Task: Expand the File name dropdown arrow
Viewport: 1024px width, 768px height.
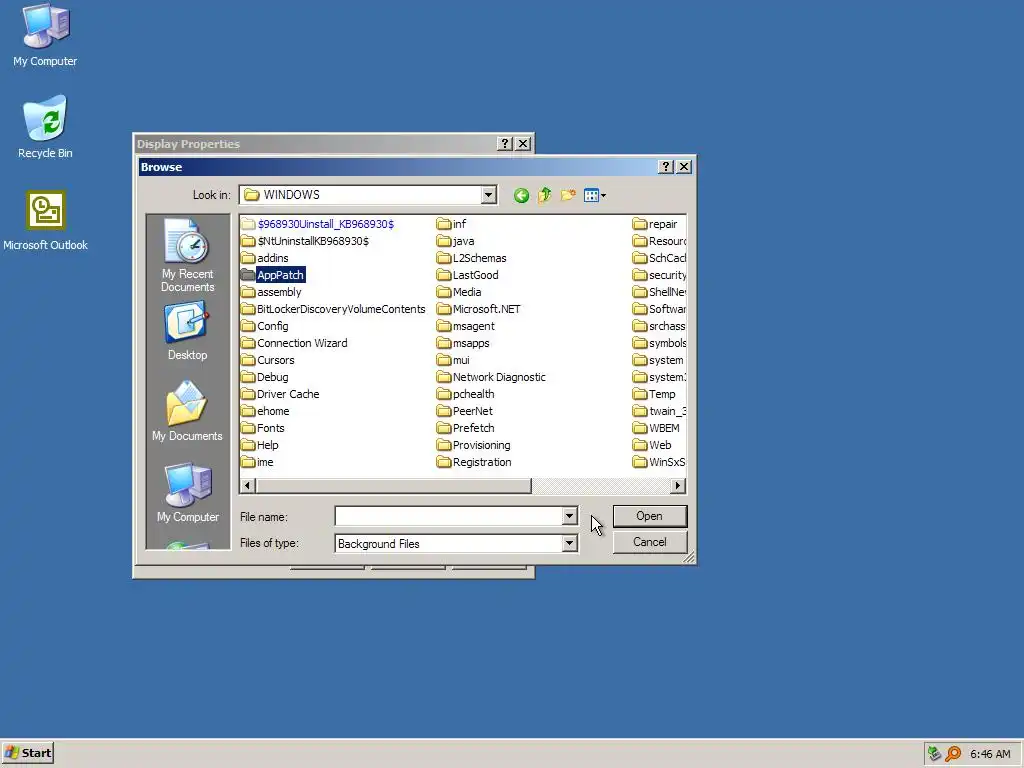Action: point(569,516)
